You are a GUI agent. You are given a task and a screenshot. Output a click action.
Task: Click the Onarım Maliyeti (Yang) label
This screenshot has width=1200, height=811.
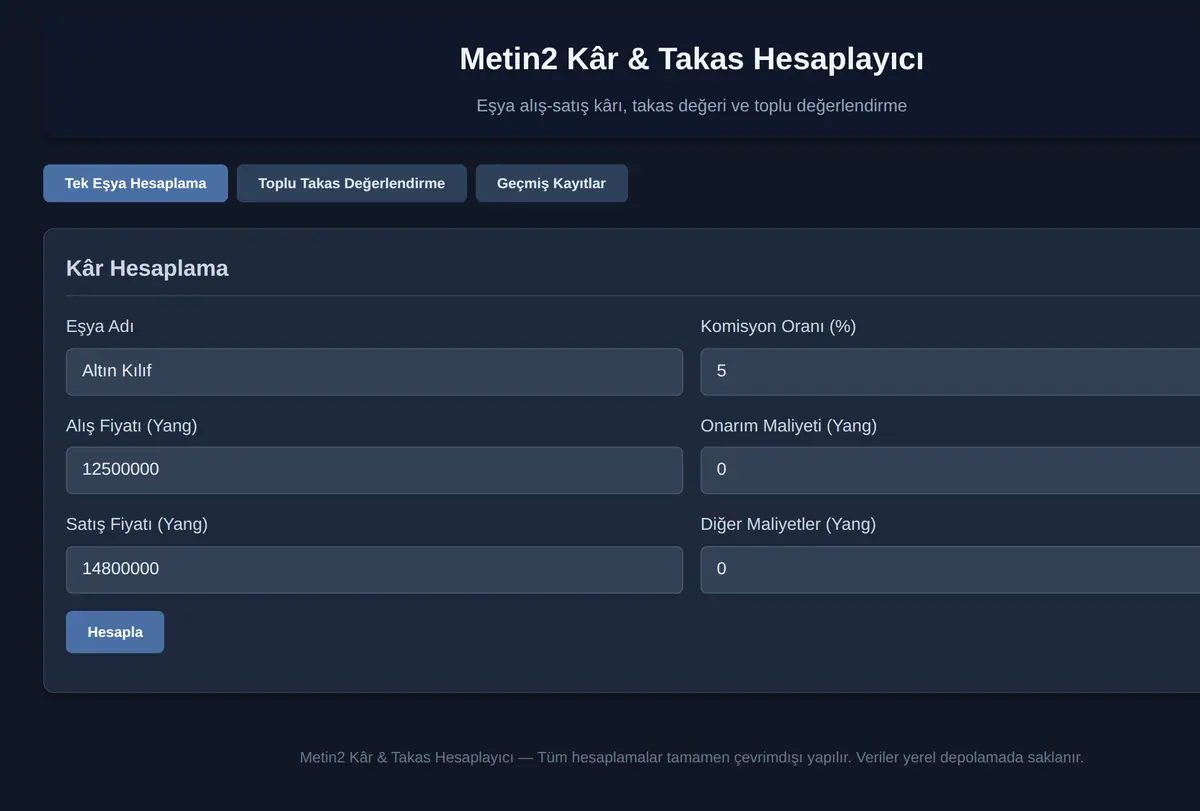pos(788,426)
